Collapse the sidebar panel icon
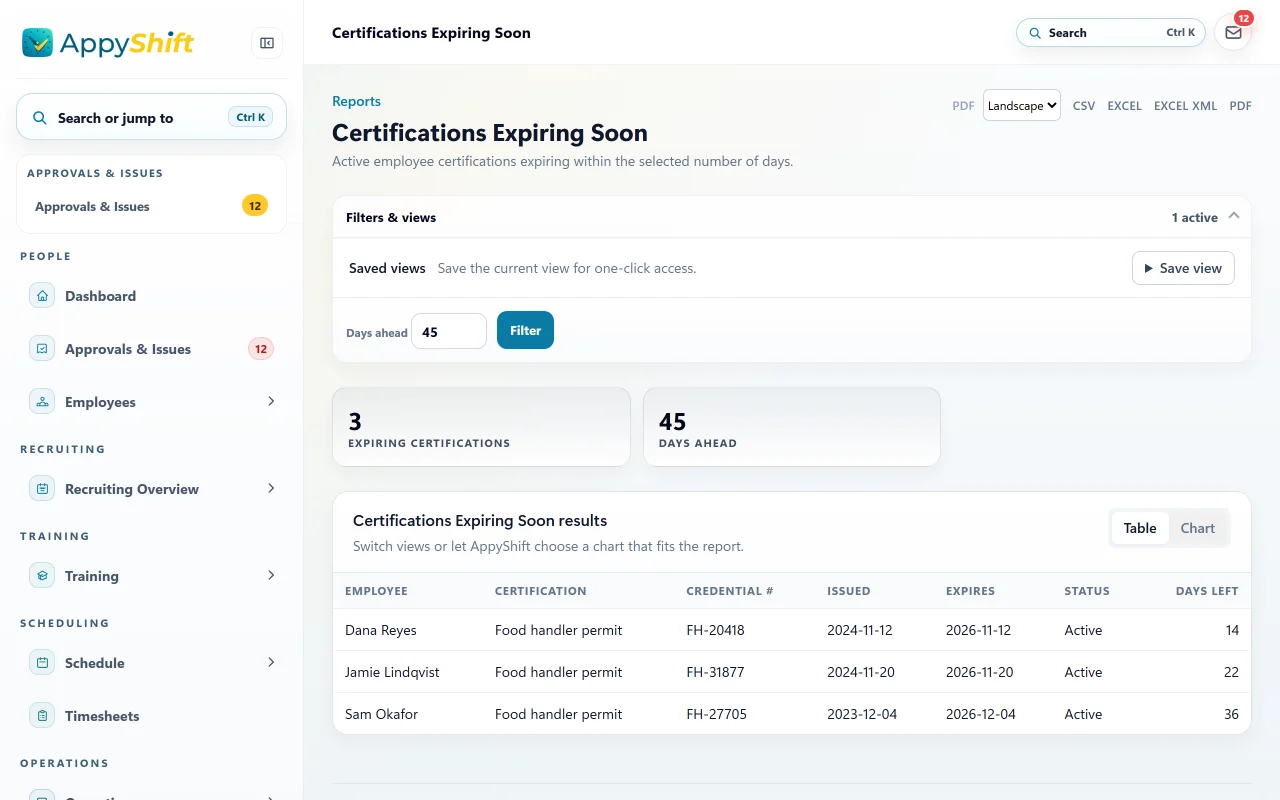Viewport: 1280px width, 800px height. coord(267,43)
